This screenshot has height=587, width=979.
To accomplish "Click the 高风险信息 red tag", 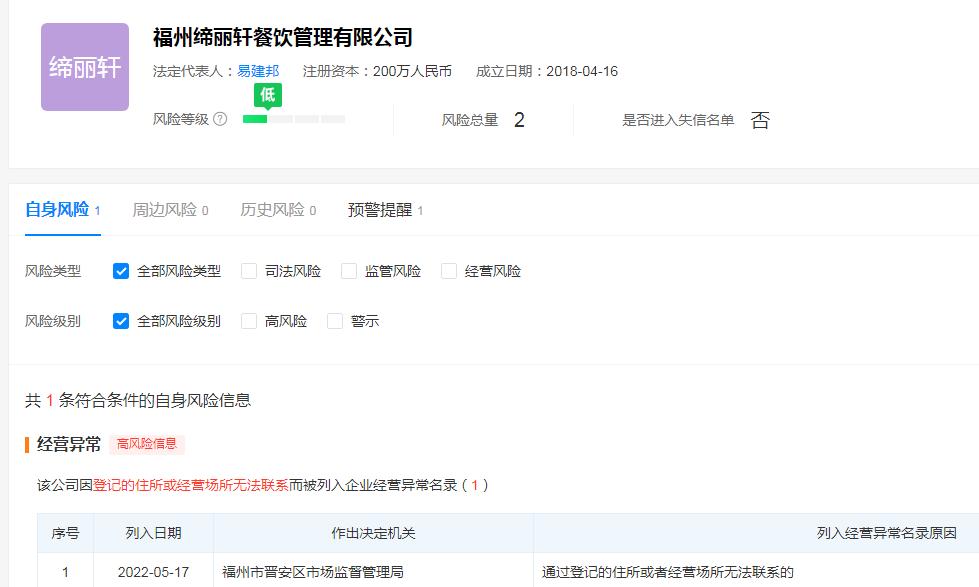I will point(147,444).
